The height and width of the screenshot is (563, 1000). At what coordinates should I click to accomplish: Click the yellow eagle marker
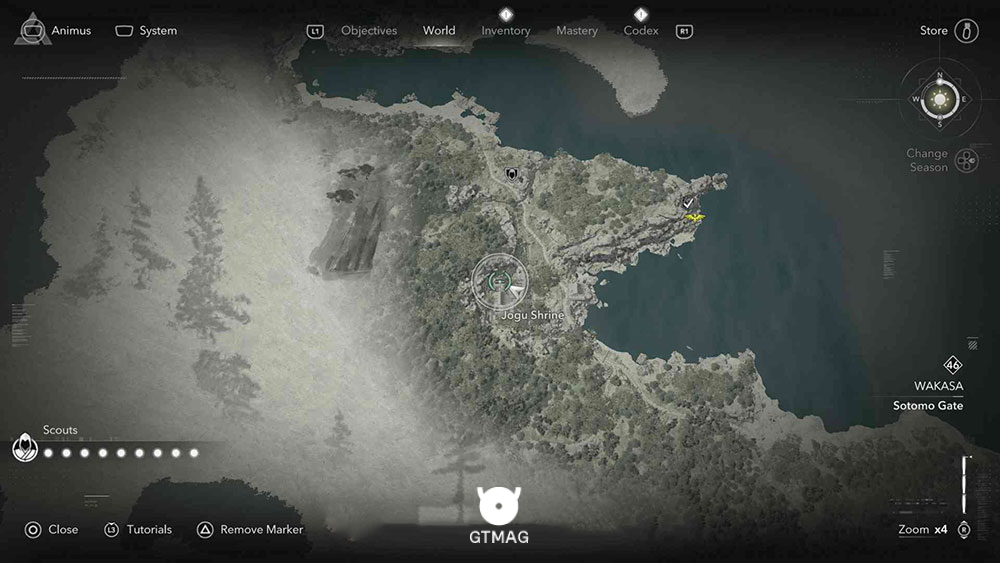pyautogui.click(x=695, y=218)
